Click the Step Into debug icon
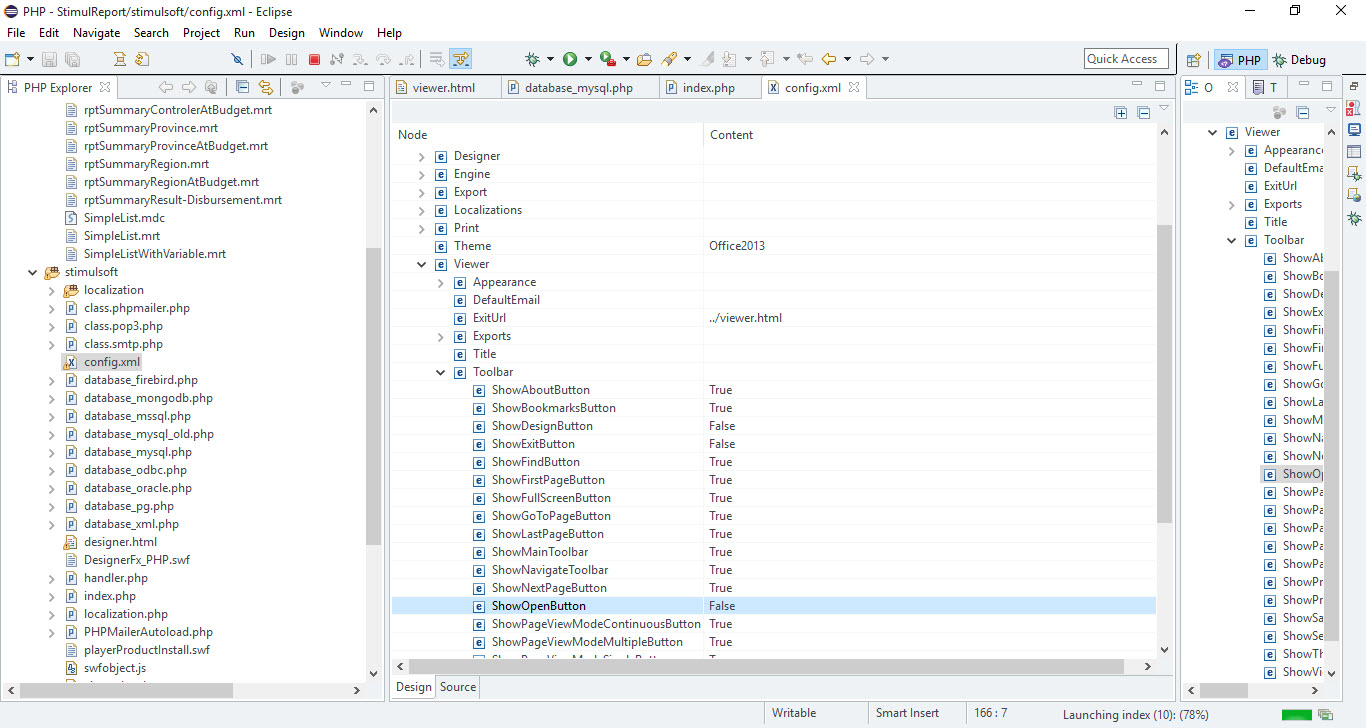 pos(360,59)
